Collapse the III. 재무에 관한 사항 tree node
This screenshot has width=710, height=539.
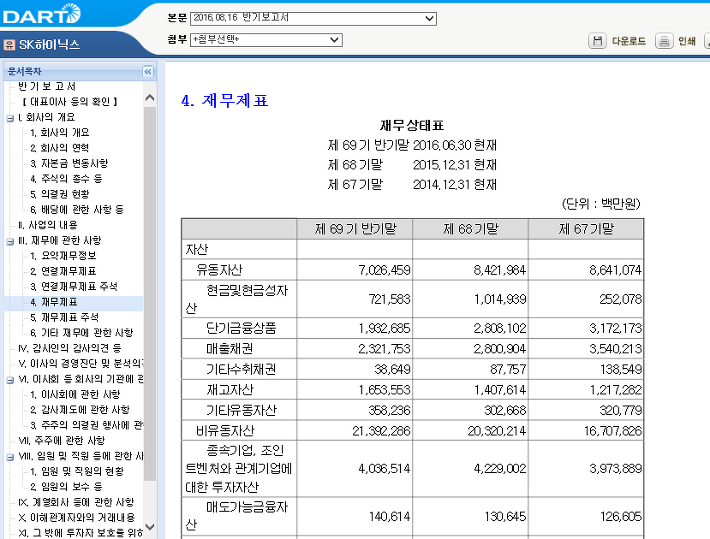10,241
